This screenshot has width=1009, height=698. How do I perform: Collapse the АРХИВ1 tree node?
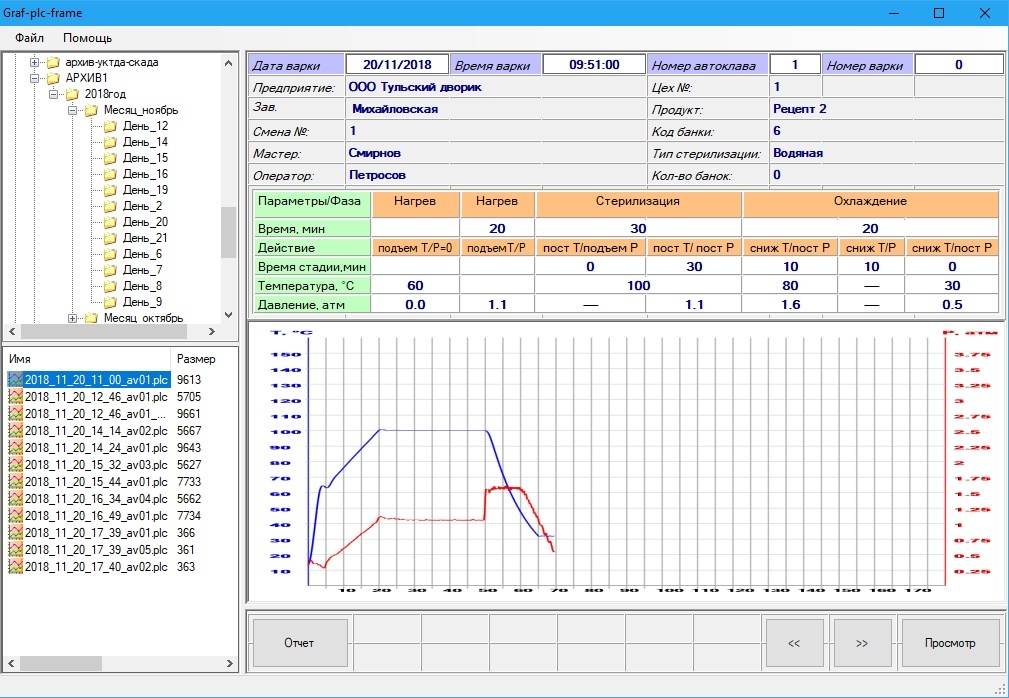[35, 78]
